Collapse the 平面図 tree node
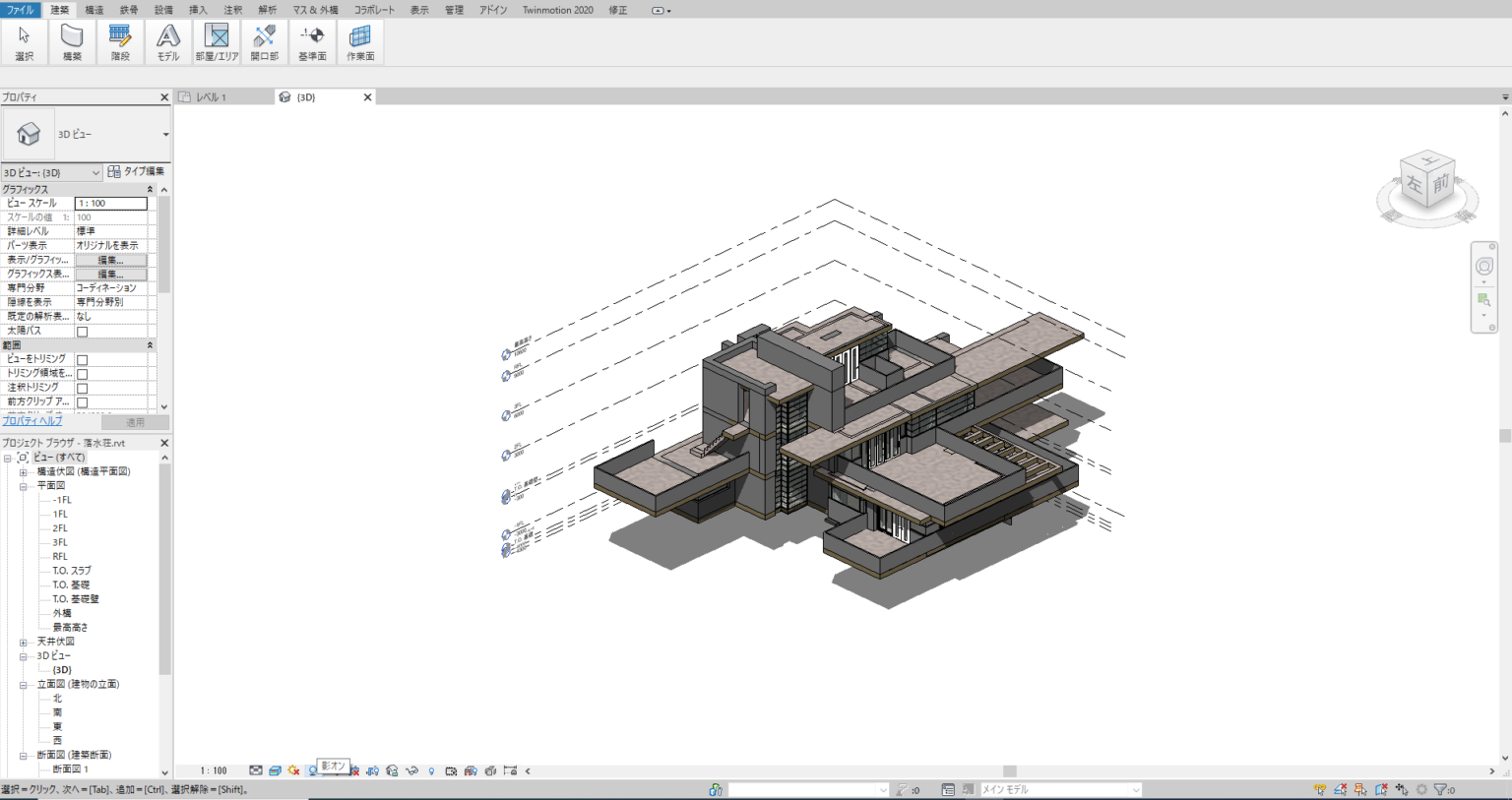 pos(23,486)
